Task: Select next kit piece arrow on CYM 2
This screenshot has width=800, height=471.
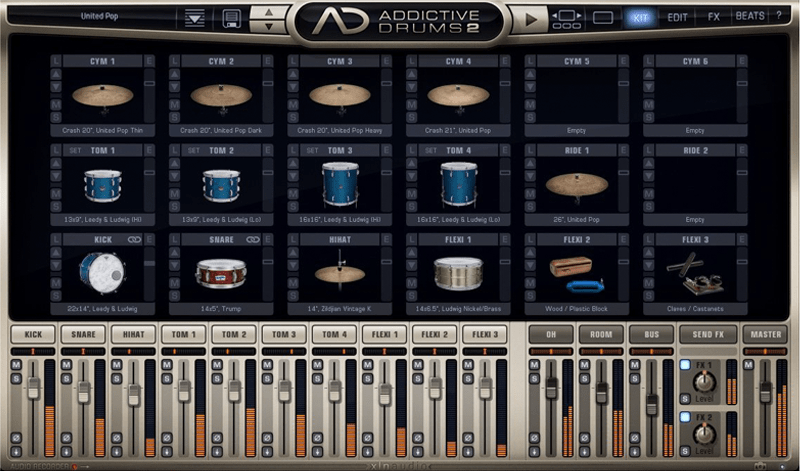Action: 175,88
